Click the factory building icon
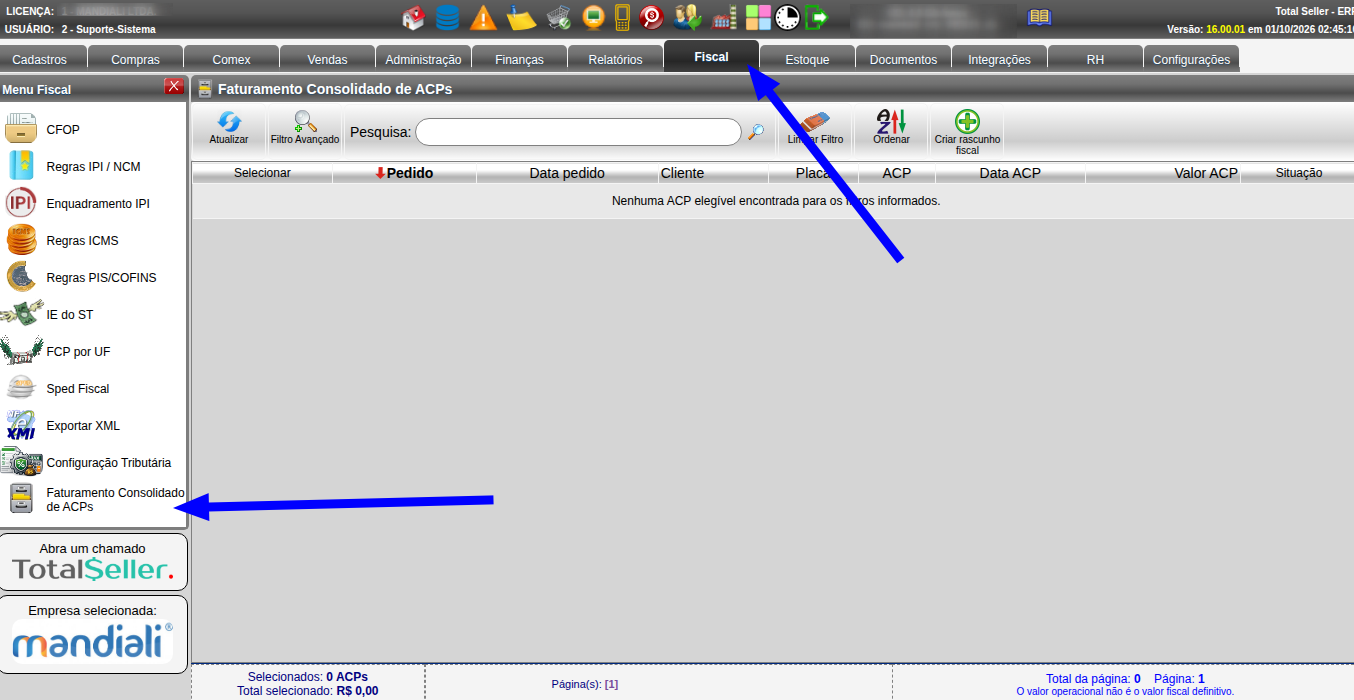This screenshot has height=700, width=1354. [724, 17]
